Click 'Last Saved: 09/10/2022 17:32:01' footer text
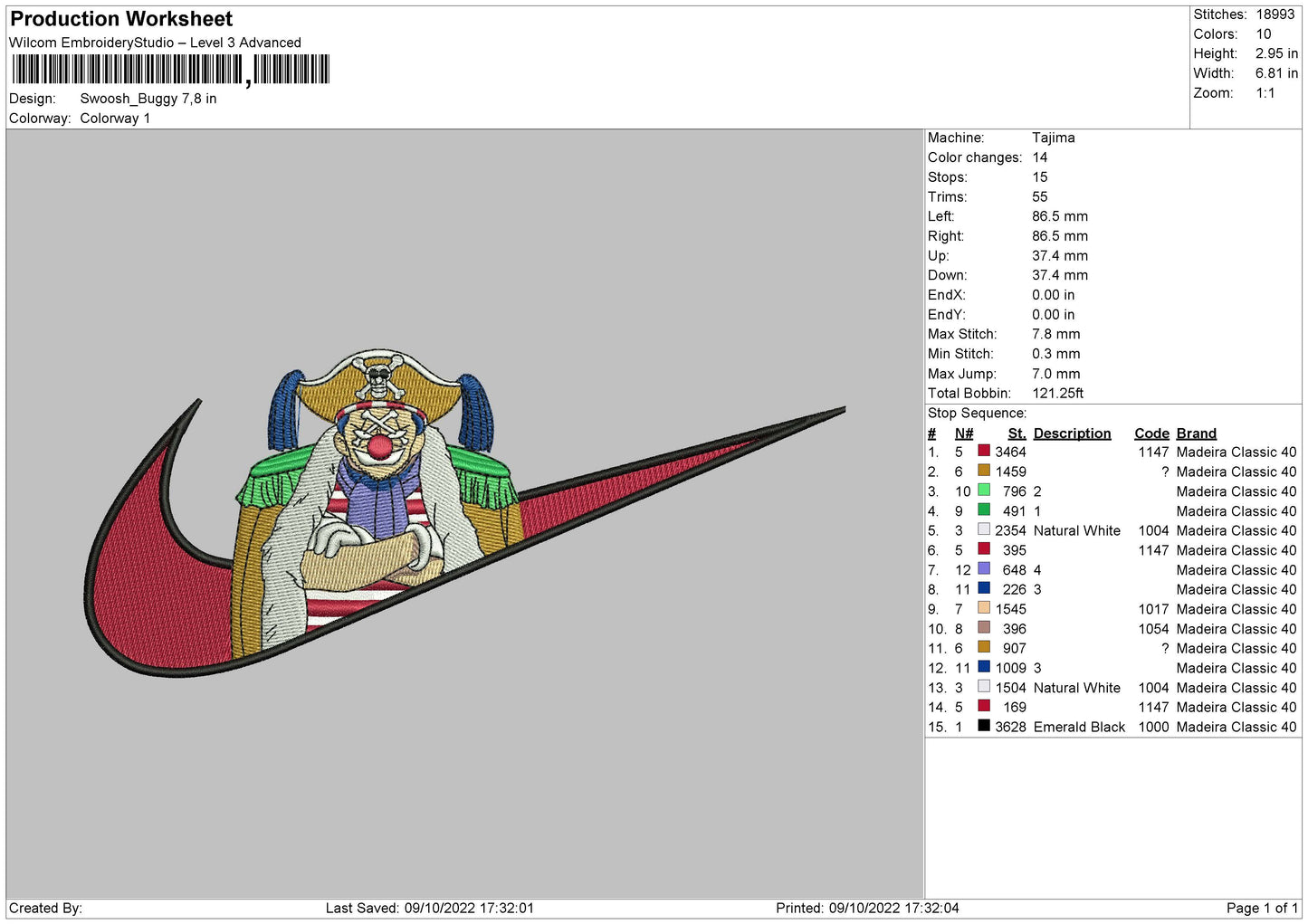1308x924 pixels. tap(430, 908)
